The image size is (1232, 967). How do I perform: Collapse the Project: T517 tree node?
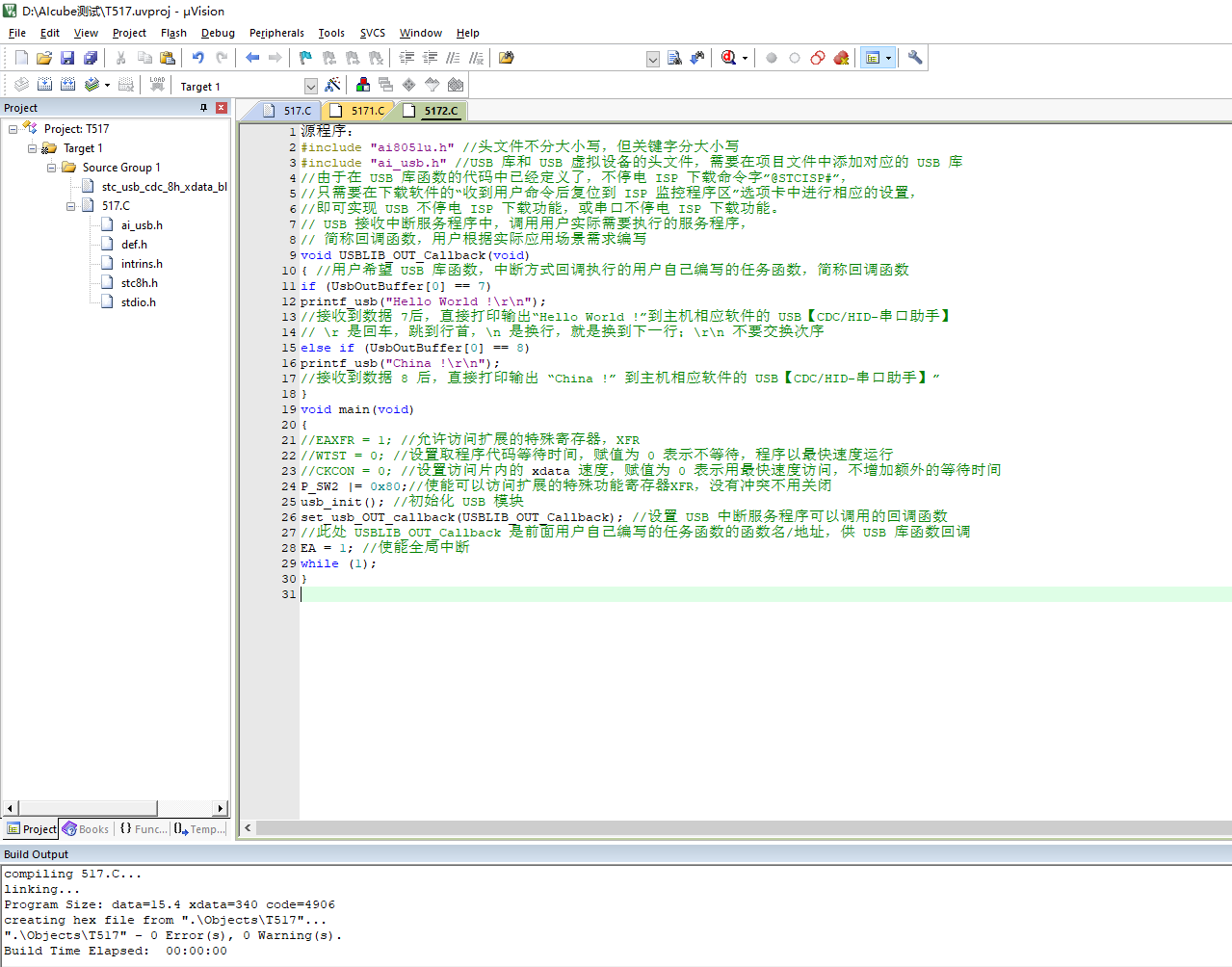click(13, 129)
